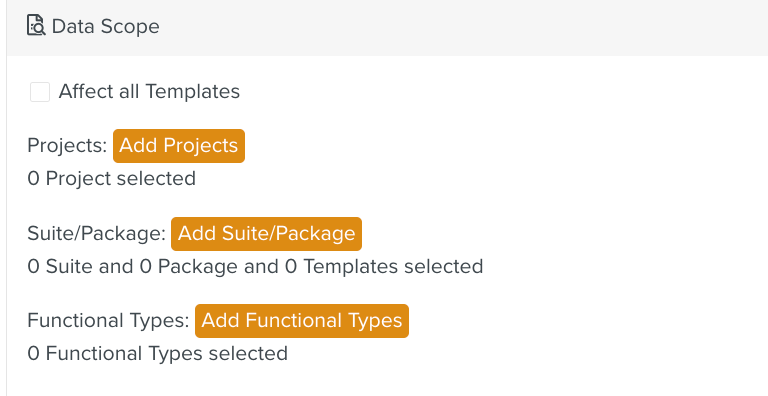
Task: Click the 0 Suite and 0 Package summary text
Action: point(255,267)
